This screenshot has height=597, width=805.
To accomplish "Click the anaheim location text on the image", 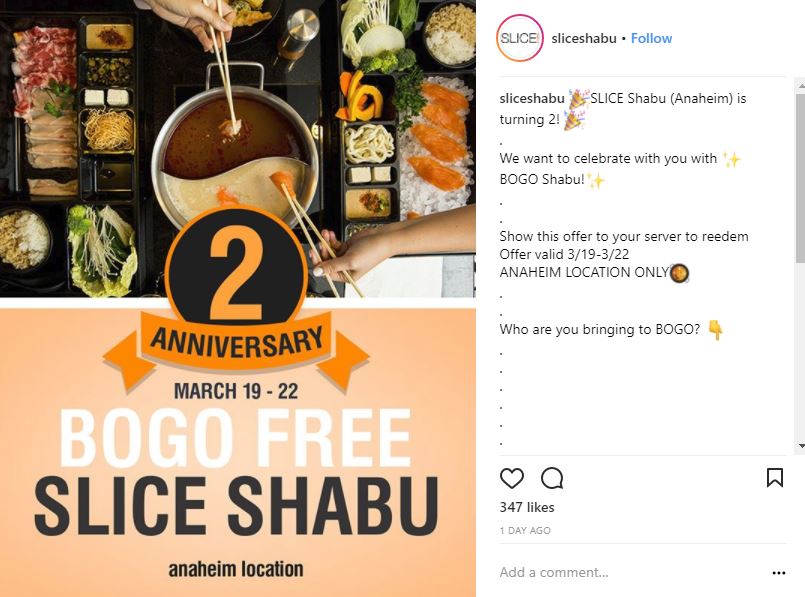I will (236, 569).
